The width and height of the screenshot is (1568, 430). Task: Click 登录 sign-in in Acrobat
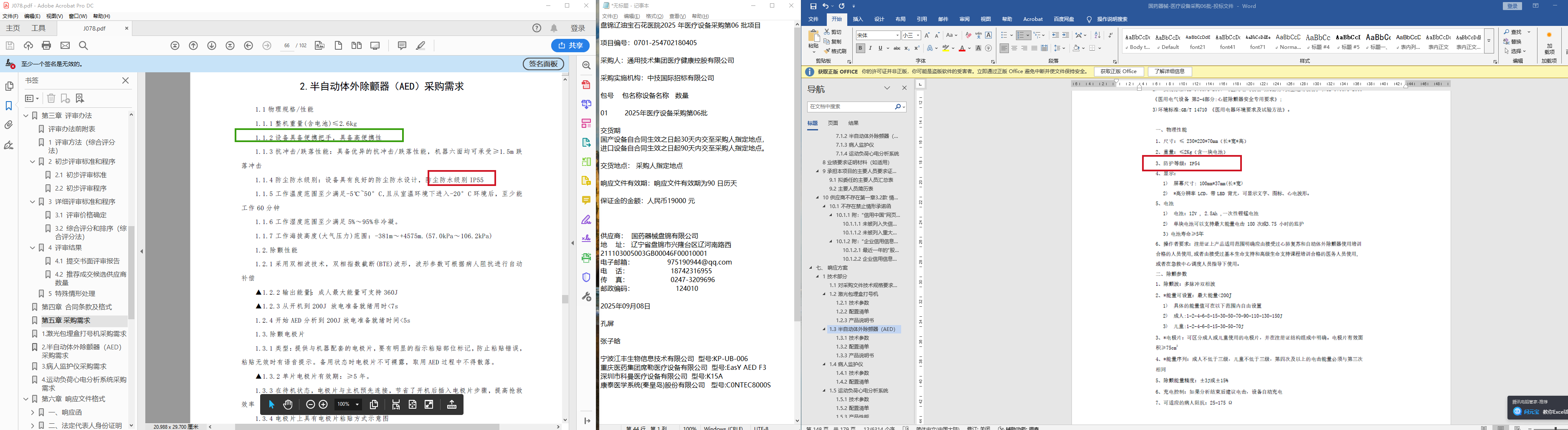click(x=578, y=28)
